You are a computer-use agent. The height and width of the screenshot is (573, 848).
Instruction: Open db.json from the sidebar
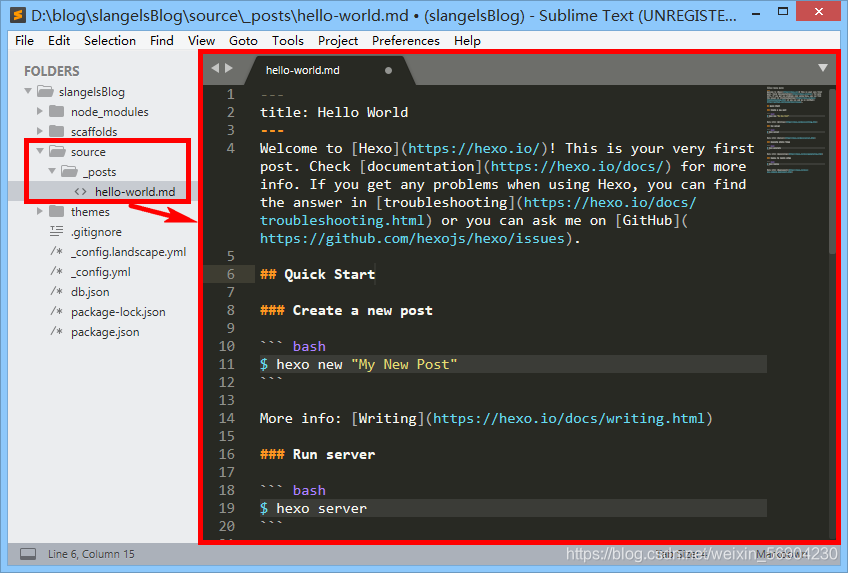90,292
